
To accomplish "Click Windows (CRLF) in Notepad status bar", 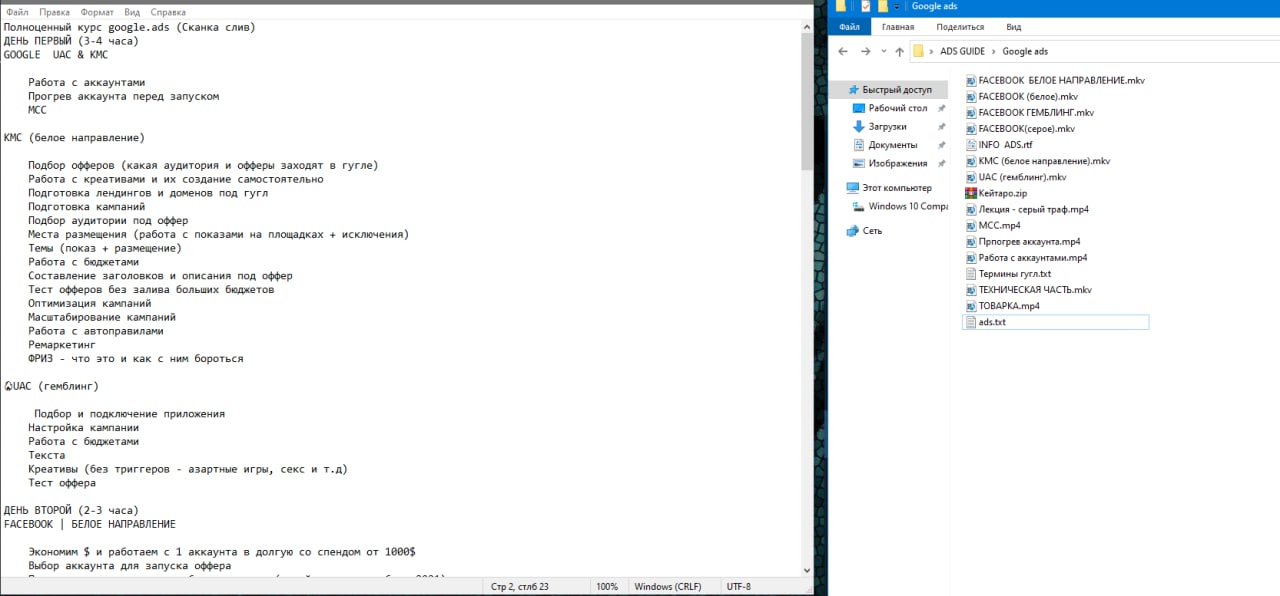I will [x=668, y=586].
